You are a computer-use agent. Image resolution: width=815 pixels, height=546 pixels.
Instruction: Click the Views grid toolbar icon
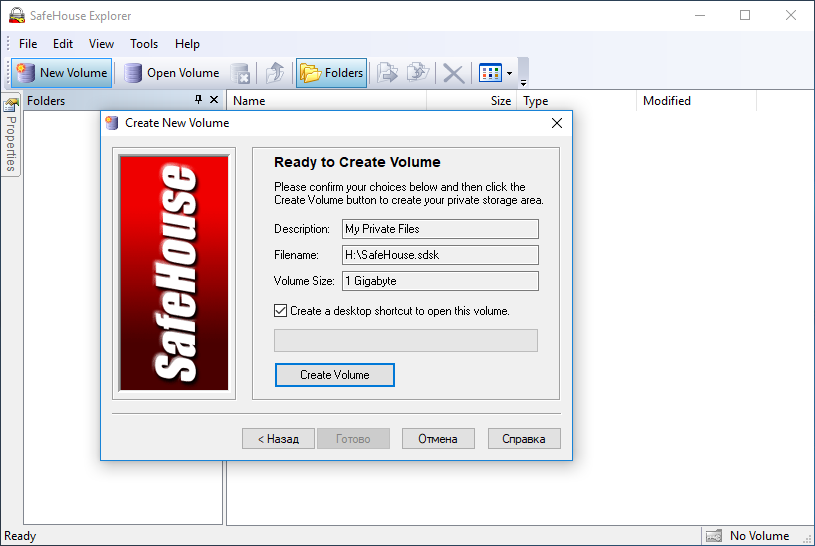click(x=490, y=73)
